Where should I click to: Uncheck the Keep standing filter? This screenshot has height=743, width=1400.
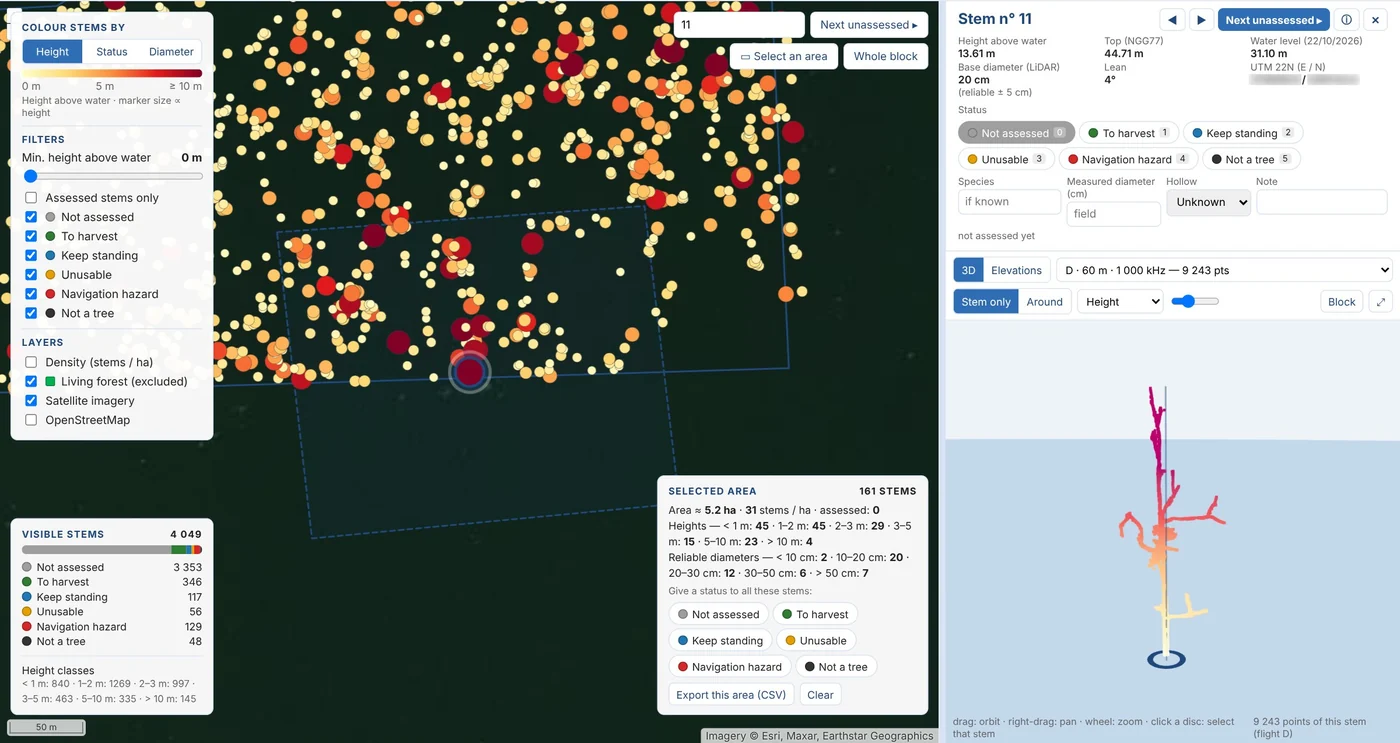pyautogui.click(x=31, y=256)
